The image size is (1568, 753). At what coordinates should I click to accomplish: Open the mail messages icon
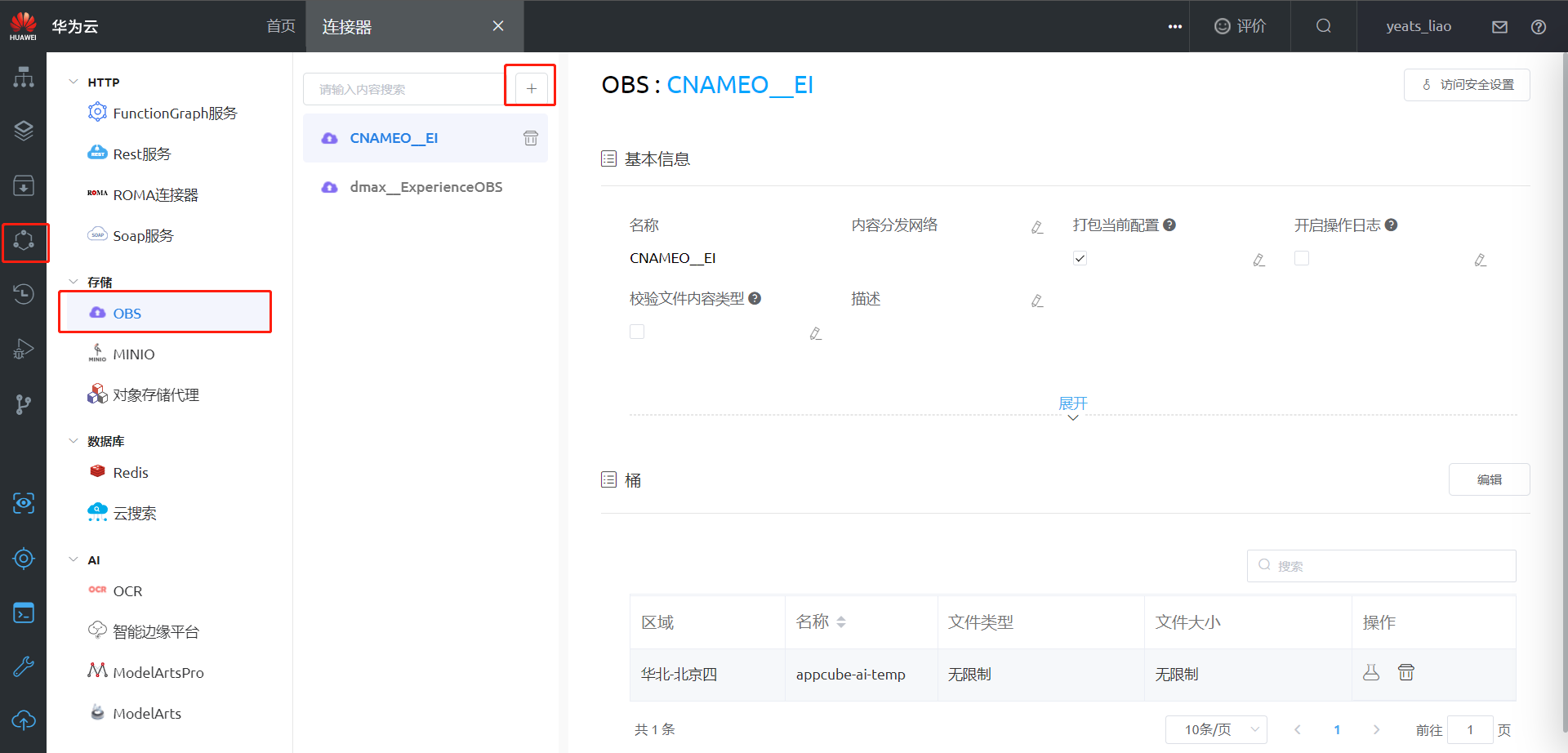point(1499,26)
